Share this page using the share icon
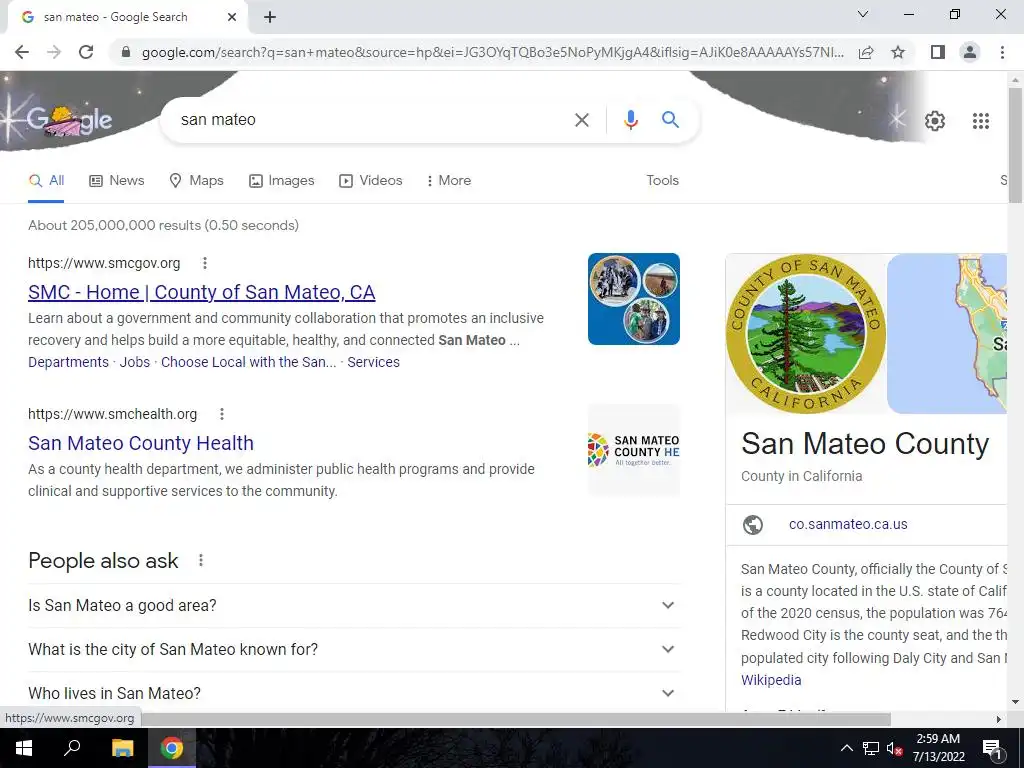The height and width of the screenshot is (768, 1024). pos(866,52)
